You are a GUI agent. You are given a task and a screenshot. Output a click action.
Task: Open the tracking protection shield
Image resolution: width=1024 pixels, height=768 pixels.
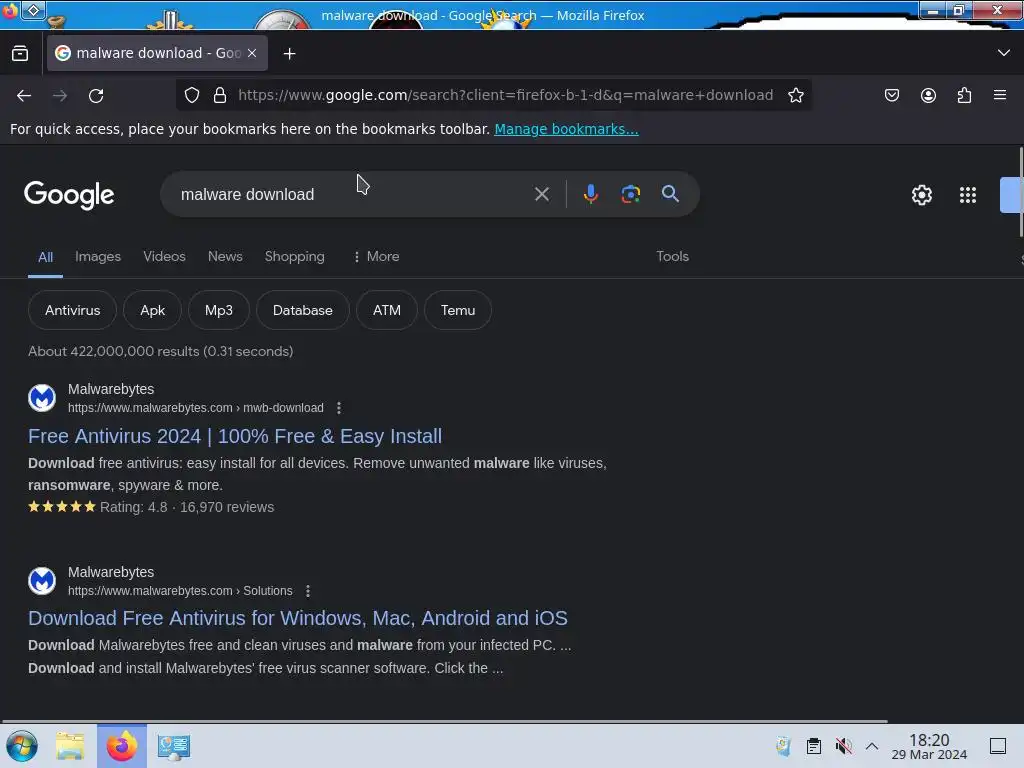[x=191, y=95]
